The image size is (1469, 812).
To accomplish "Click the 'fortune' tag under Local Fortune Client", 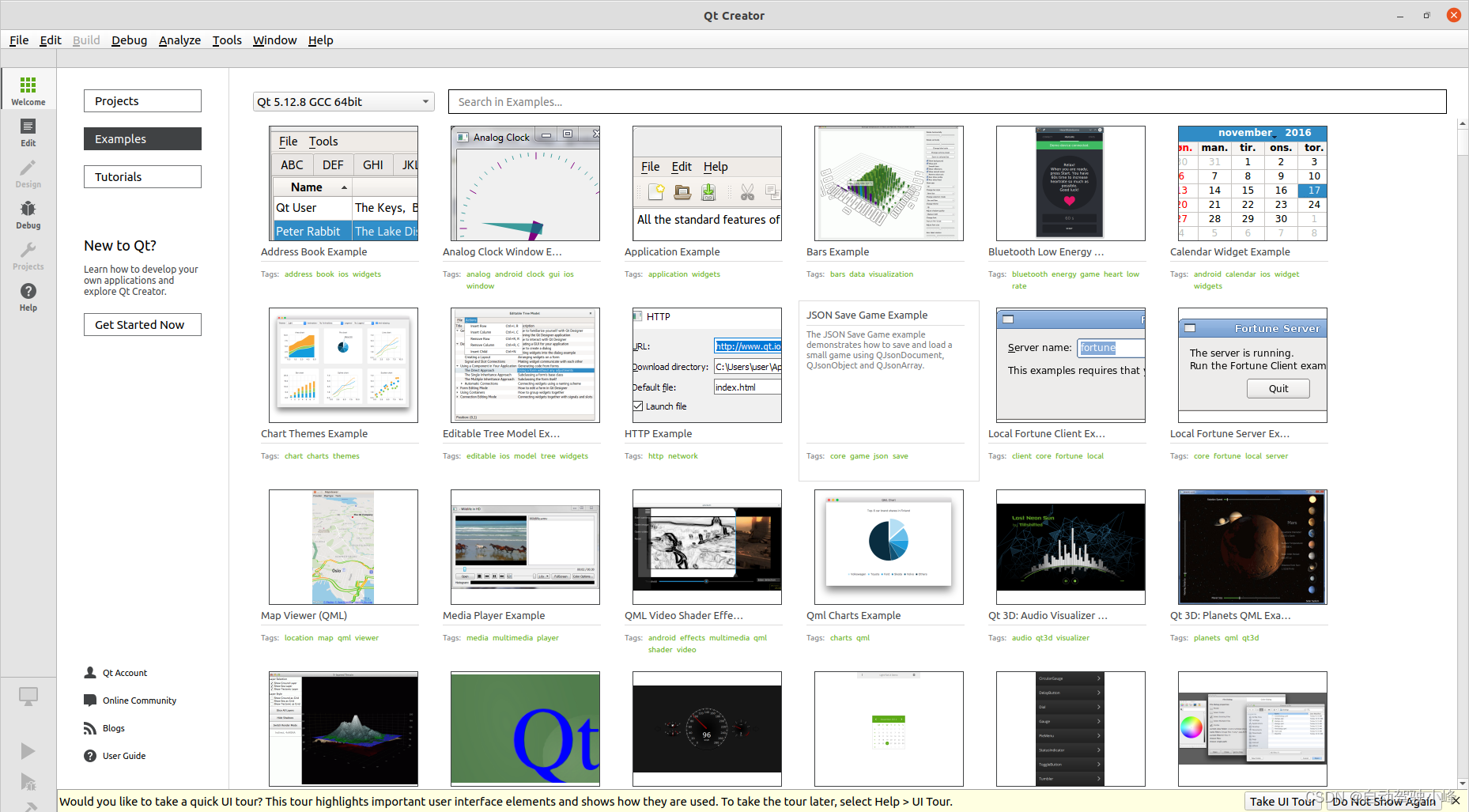I will (1069, 456).
